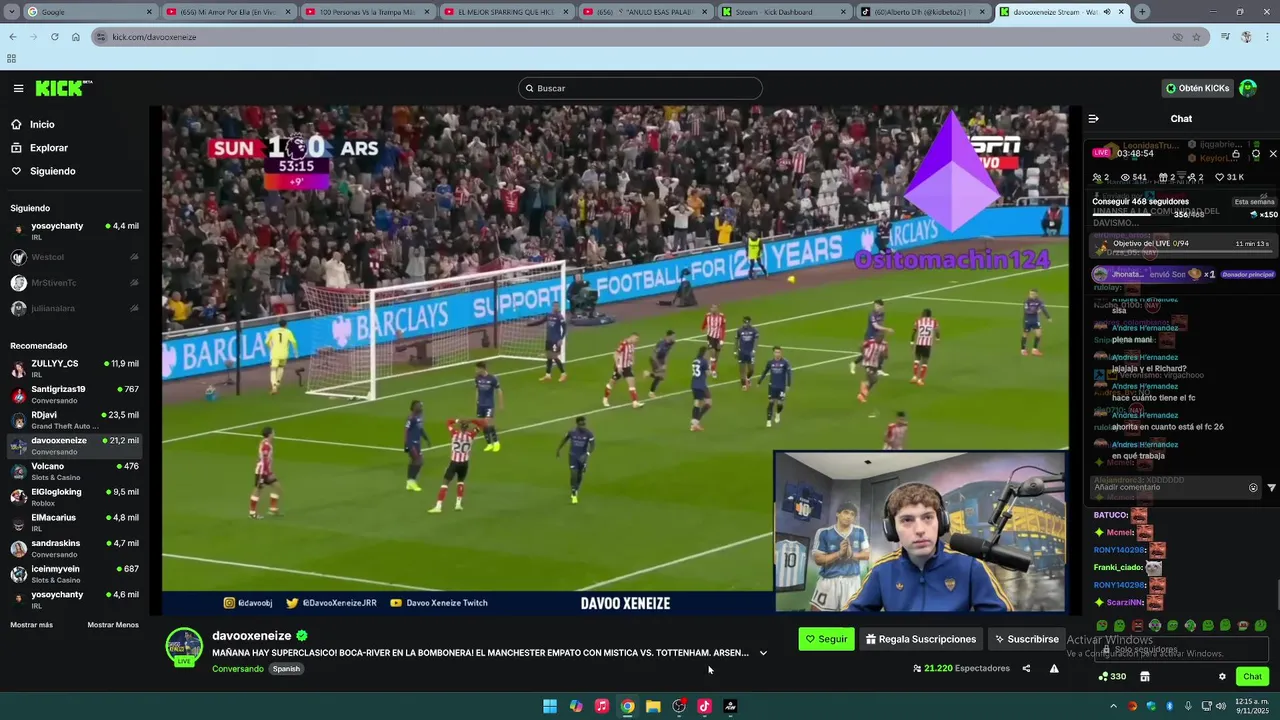Switch to the Google browser tab
The width and height of the screenshot is (1280, 720).
89,12
